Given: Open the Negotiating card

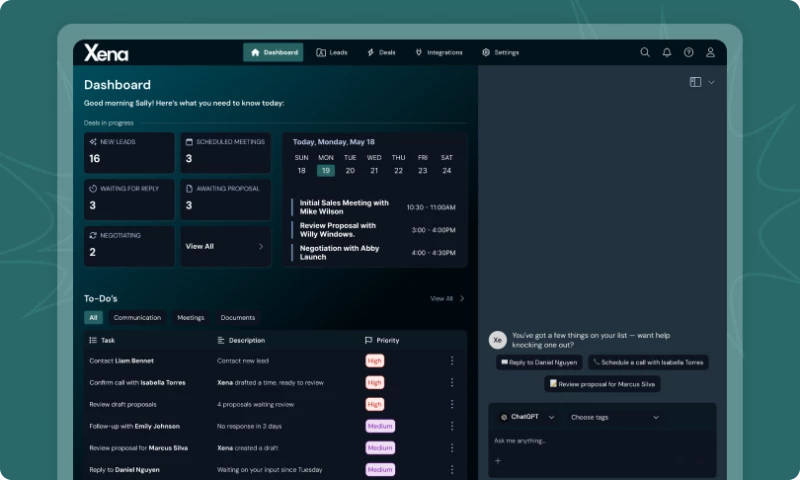Looking at the screenshot, I should click(x=129, y=246).
